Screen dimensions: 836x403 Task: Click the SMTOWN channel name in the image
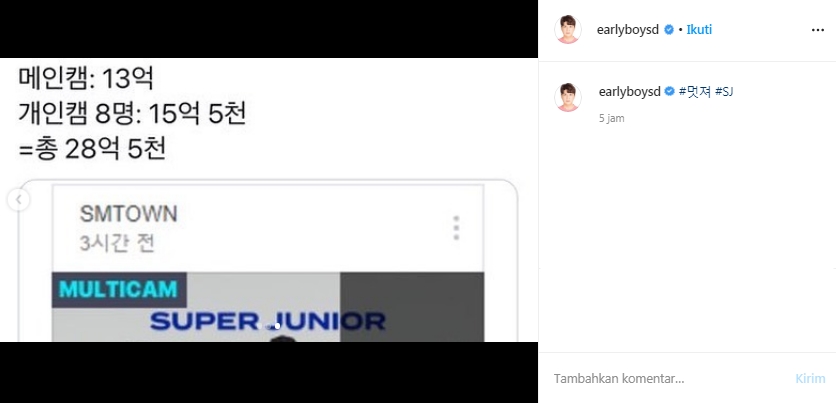click(128, 214)
